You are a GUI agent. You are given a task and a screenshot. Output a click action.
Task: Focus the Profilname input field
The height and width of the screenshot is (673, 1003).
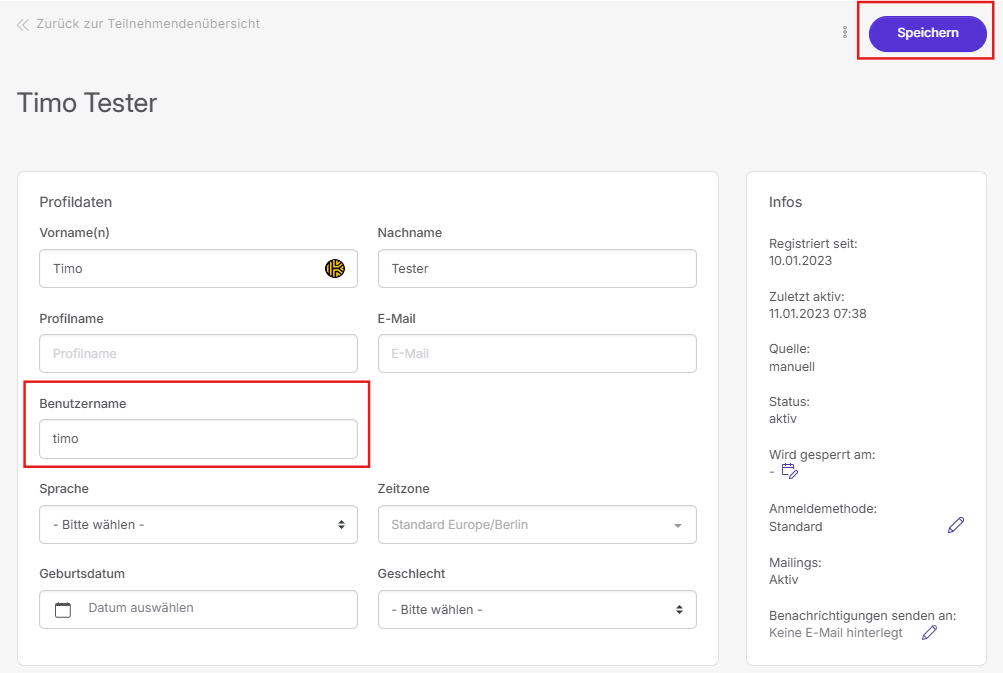pyautogui.click(x=198, y=353)
